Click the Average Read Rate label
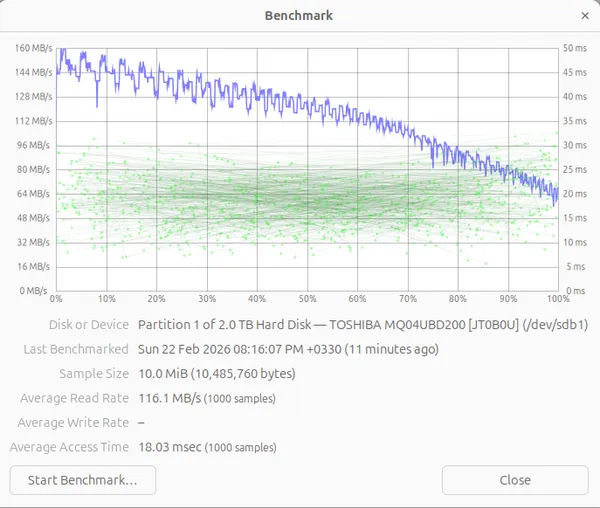This screenshot has width=600, height=508. point(75,398)
